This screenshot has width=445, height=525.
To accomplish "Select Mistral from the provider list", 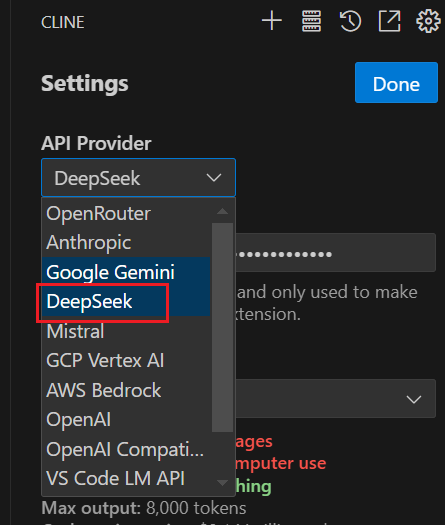I will coord(126,331).
